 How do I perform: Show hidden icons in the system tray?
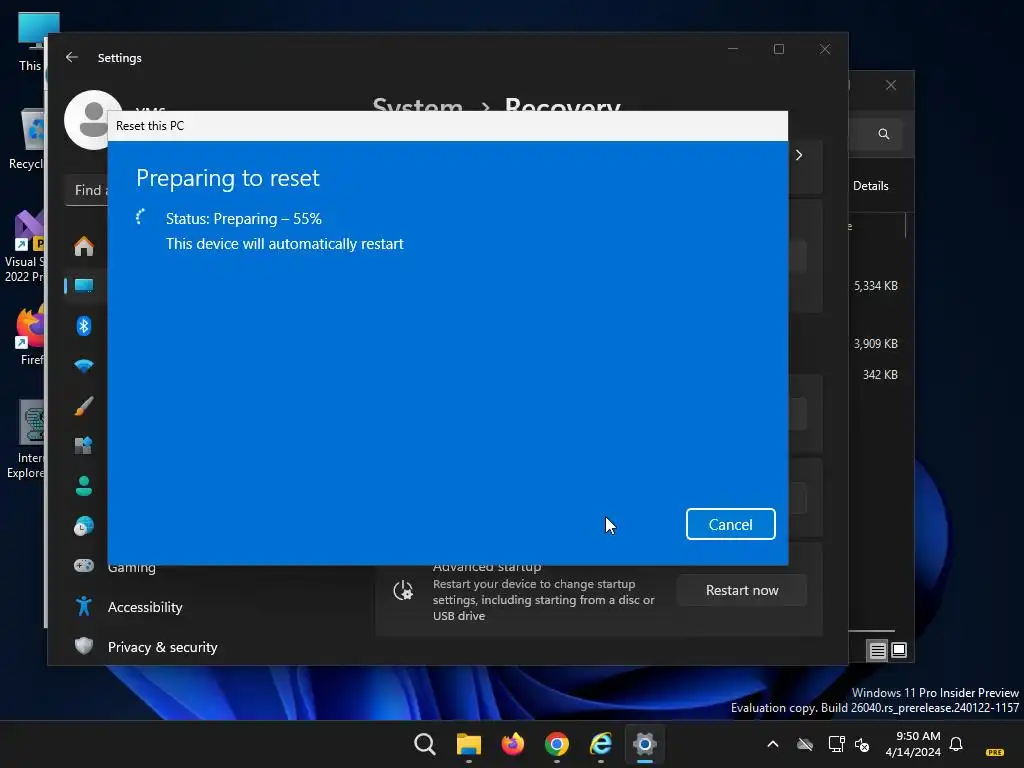click(773, 744)
